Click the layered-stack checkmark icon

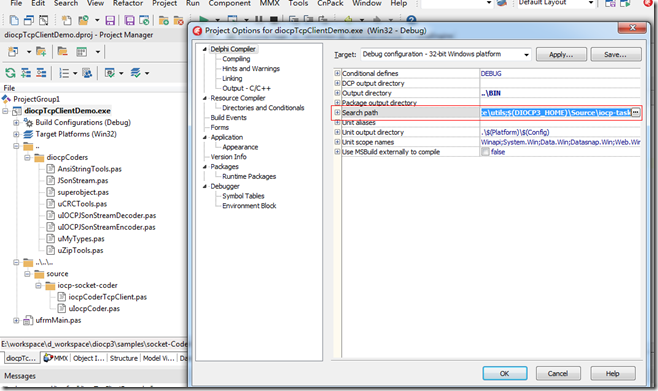135,73
